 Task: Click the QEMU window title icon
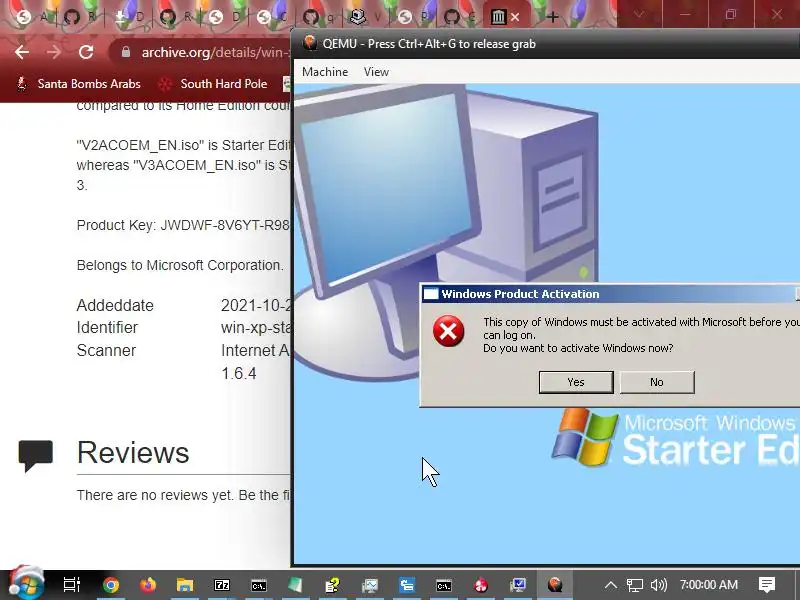[310, 43]
